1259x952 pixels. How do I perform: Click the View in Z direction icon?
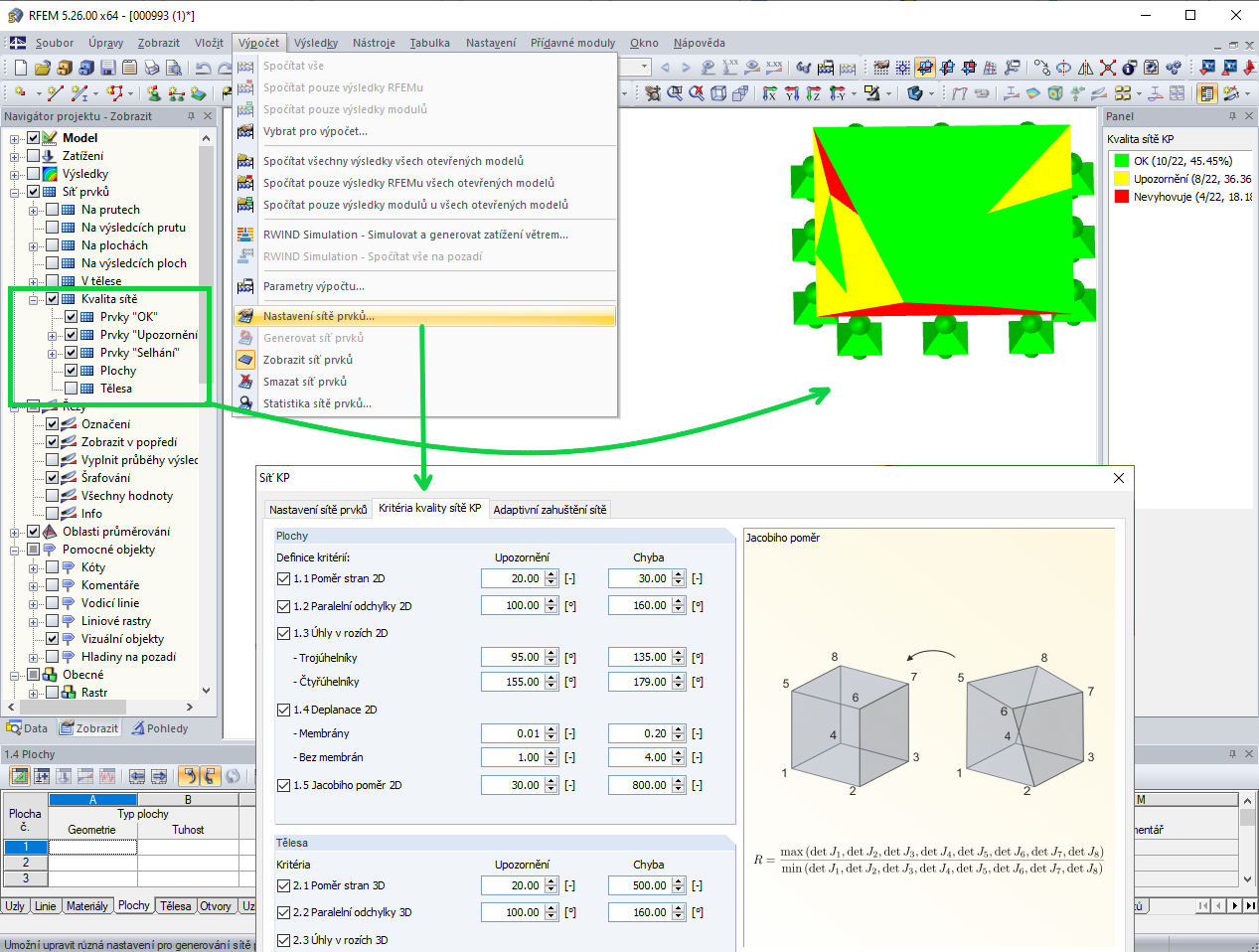(814, 93)
